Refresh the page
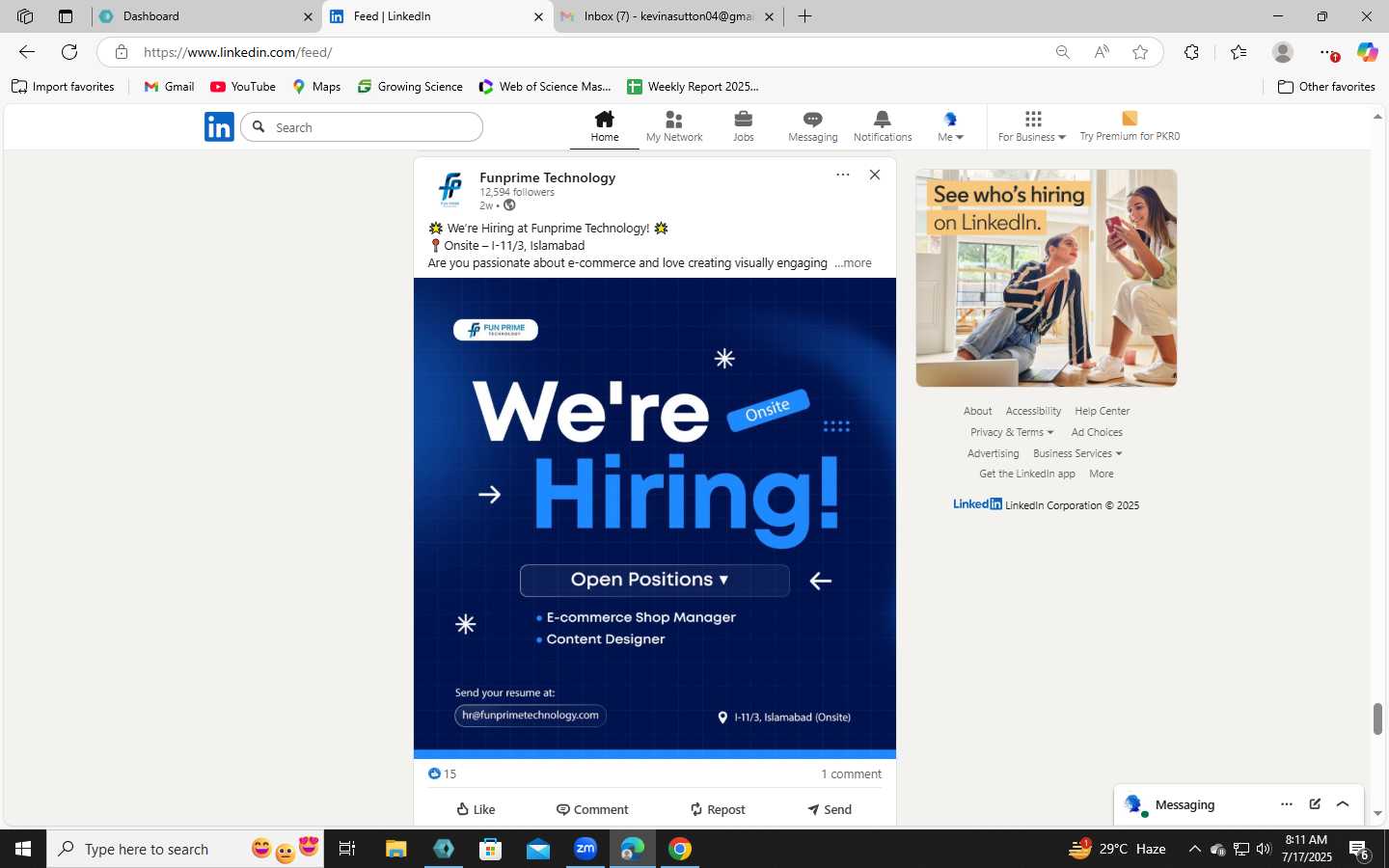 [69, 52]
